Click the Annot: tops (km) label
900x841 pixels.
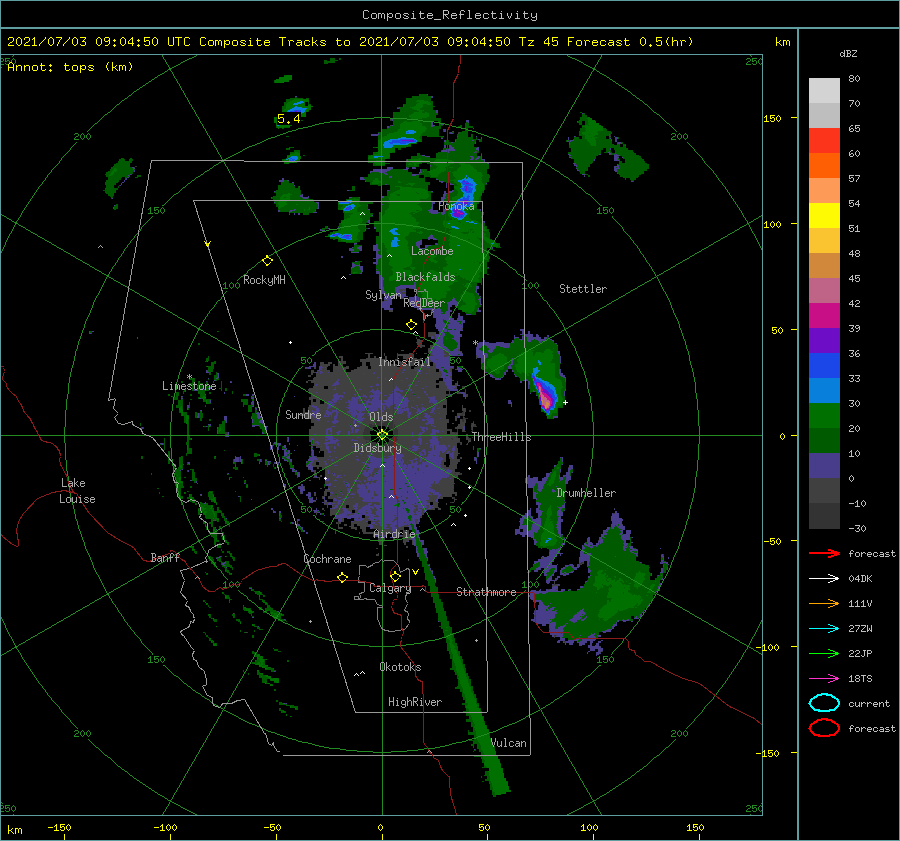tap(70, 67)
